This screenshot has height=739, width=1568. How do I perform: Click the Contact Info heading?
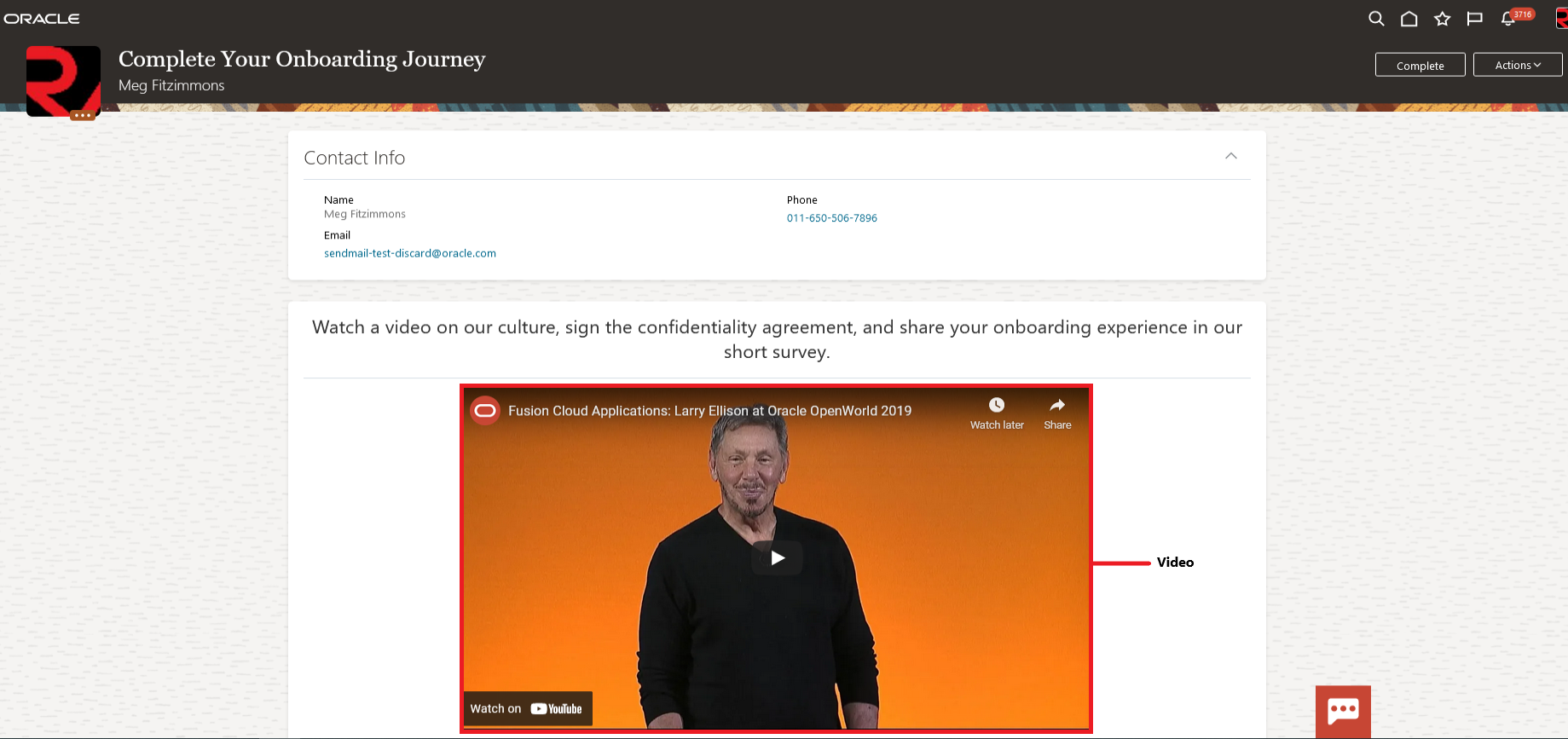pyautogui.click(x=355, y=158)
